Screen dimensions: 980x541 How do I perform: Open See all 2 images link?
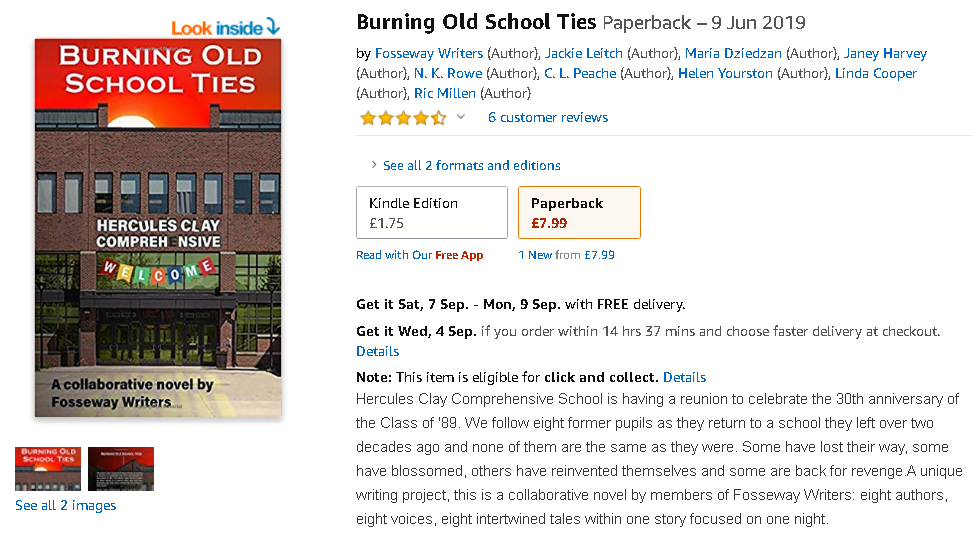pos(66,505)
